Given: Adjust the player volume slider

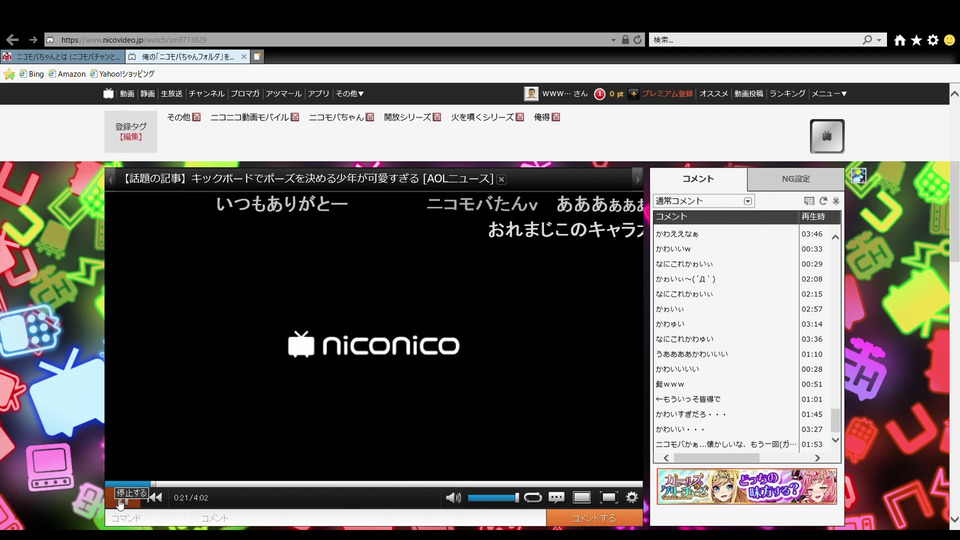Looking at the screenshot, I should point(493,498).
